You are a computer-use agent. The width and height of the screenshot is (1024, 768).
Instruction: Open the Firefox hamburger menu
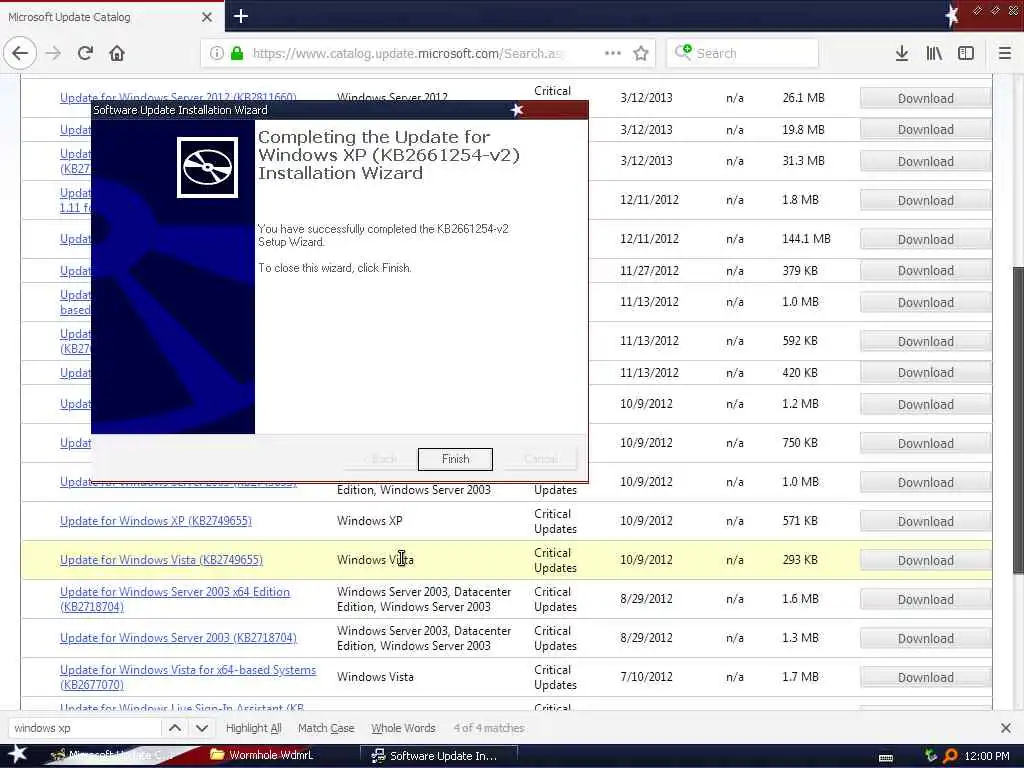tap(1005, 53)
